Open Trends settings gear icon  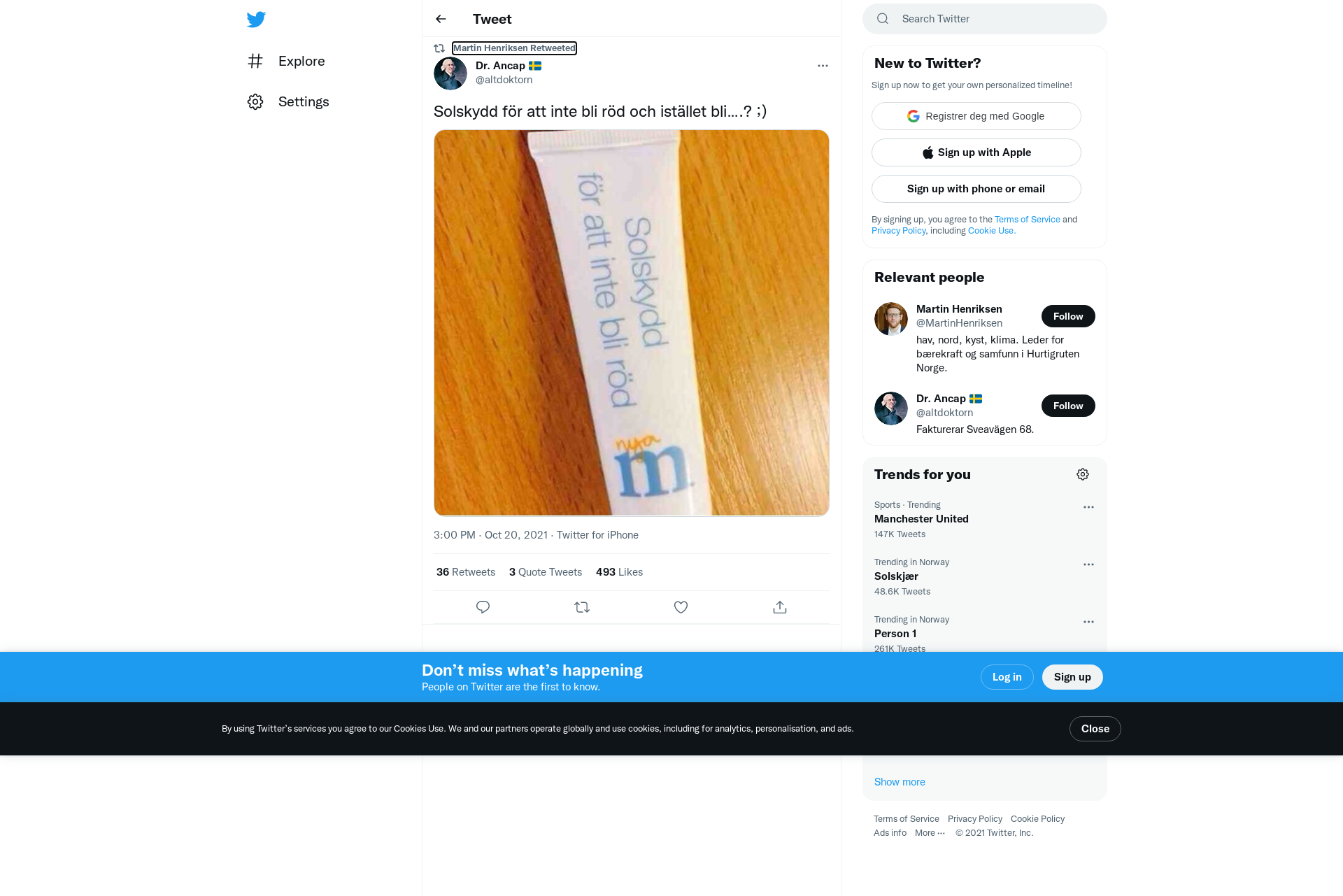1083,474
